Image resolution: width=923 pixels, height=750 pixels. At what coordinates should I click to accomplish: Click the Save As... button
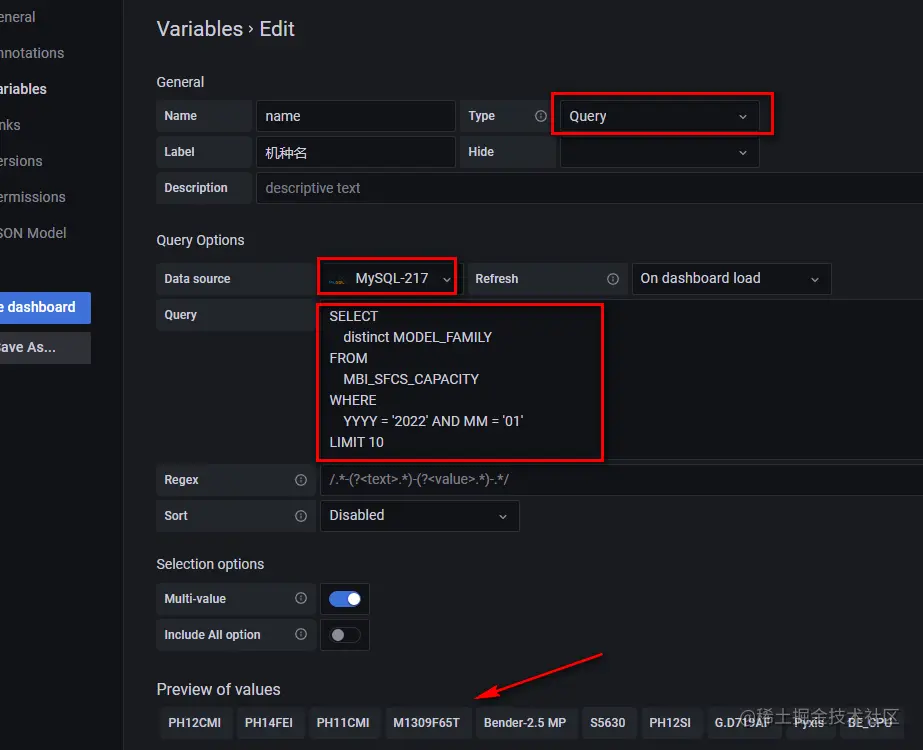click(45, 347)
